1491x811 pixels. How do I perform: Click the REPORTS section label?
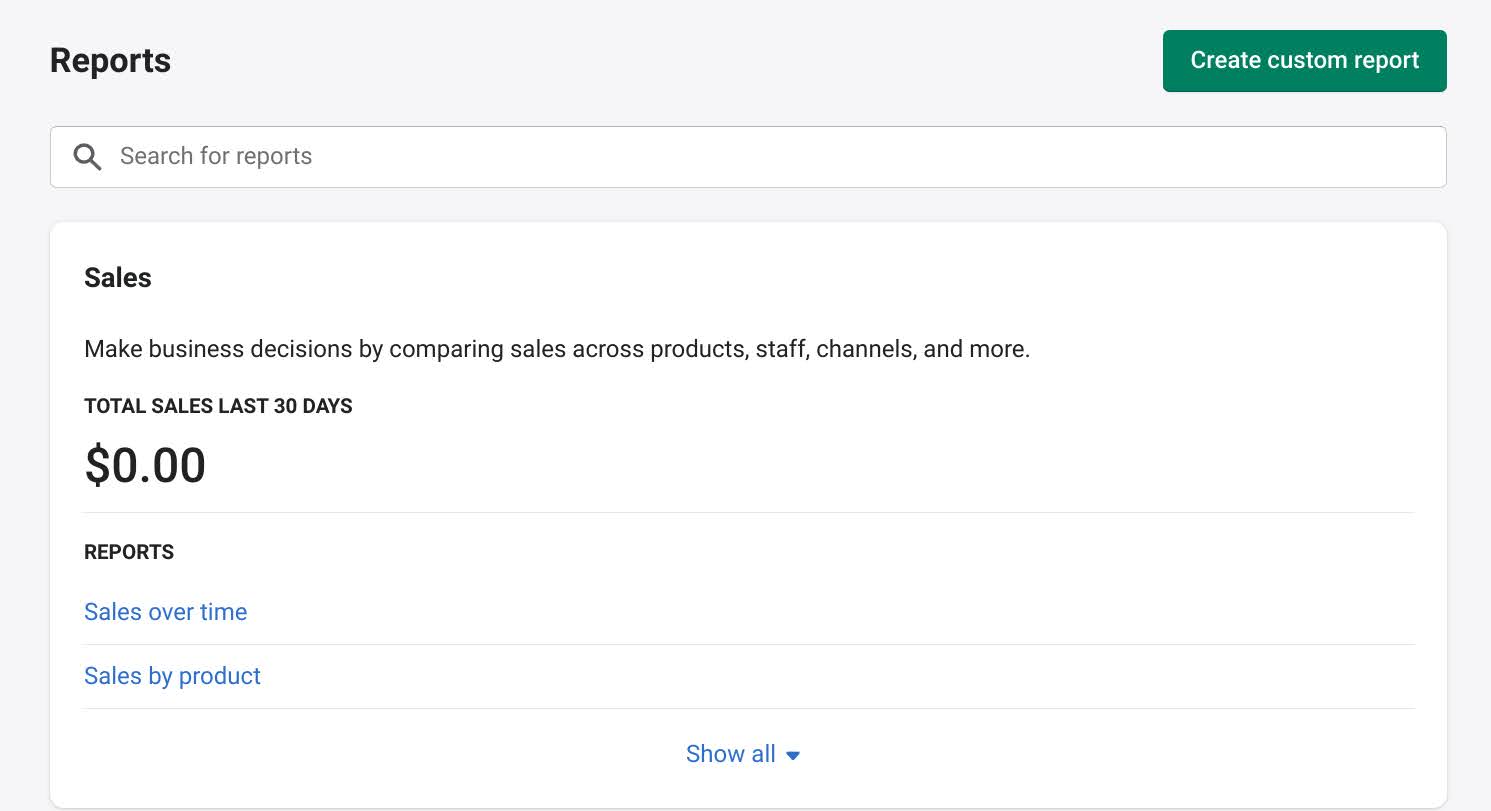(129, 552)
